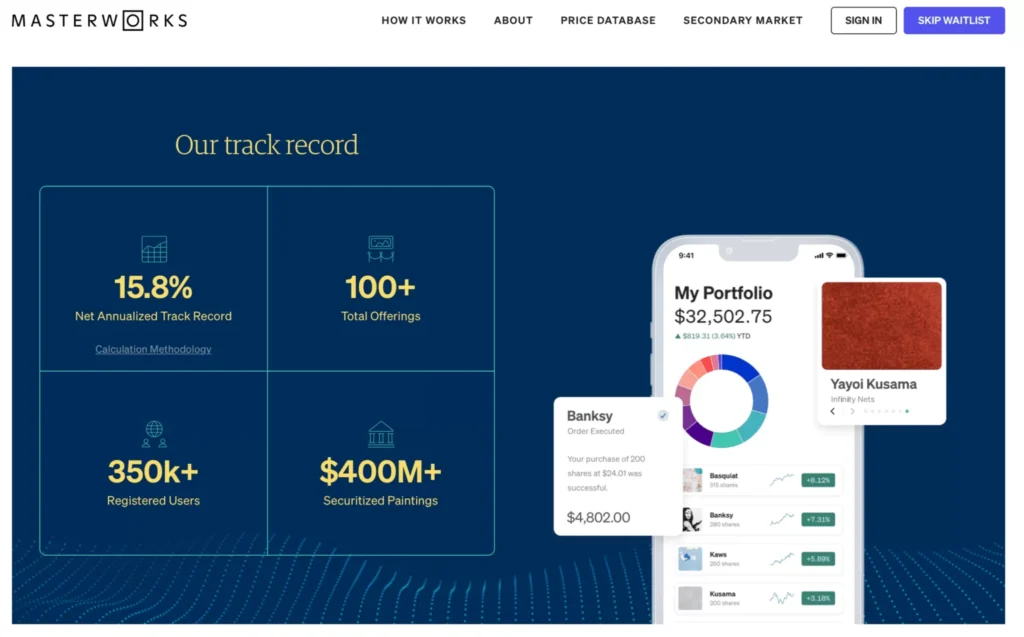
Task: Click the Kusama sparkline chart in portfolio list
Action: pyautogui.click(x=781, y=598)
